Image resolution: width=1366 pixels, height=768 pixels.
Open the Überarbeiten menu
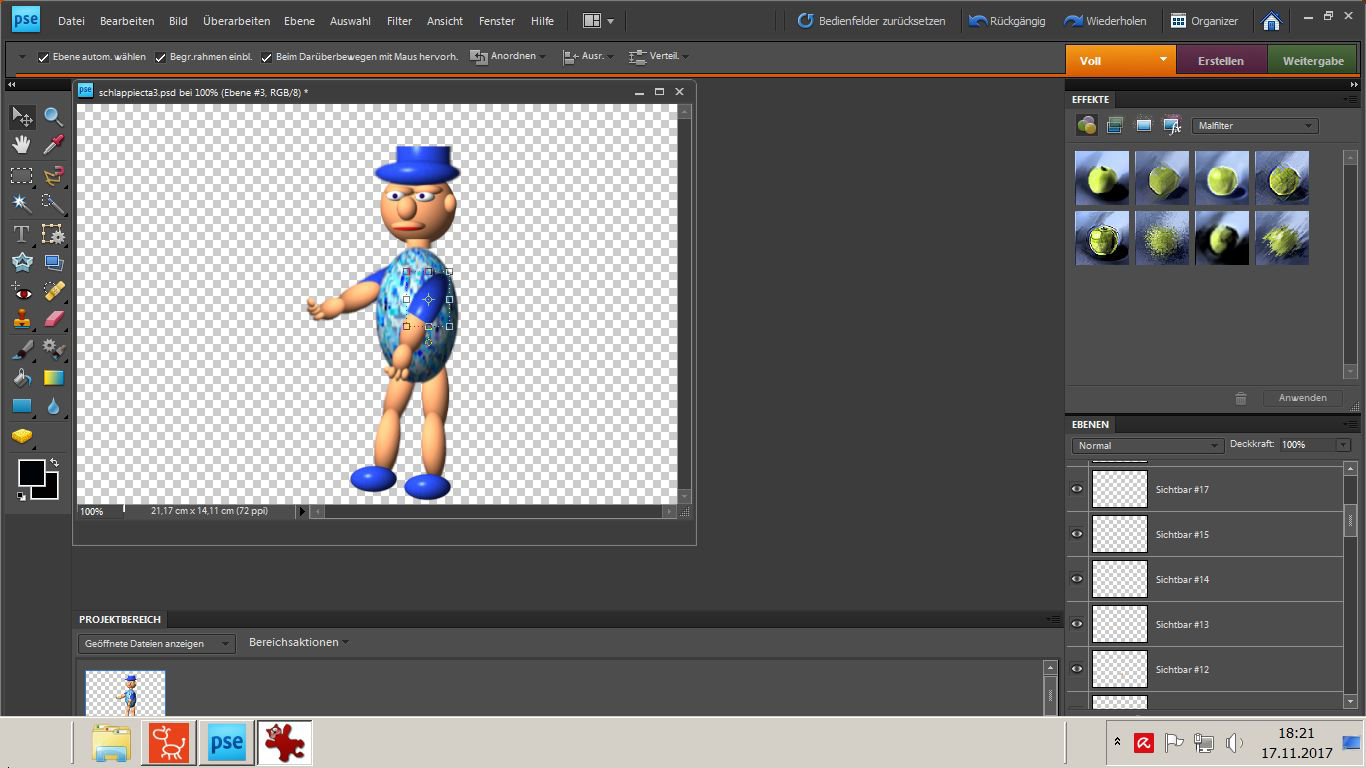[x=236, y=21]
